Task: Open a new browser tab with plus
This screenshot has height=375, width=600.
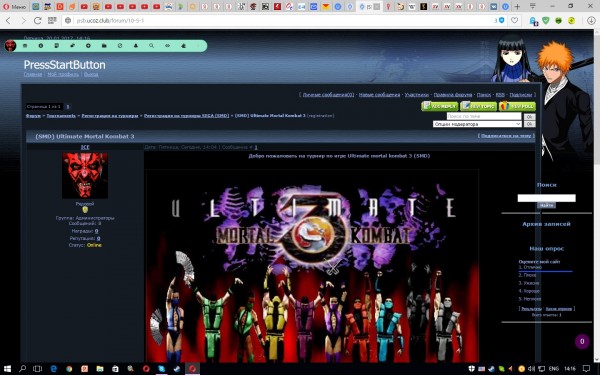Action: (517, 7)
